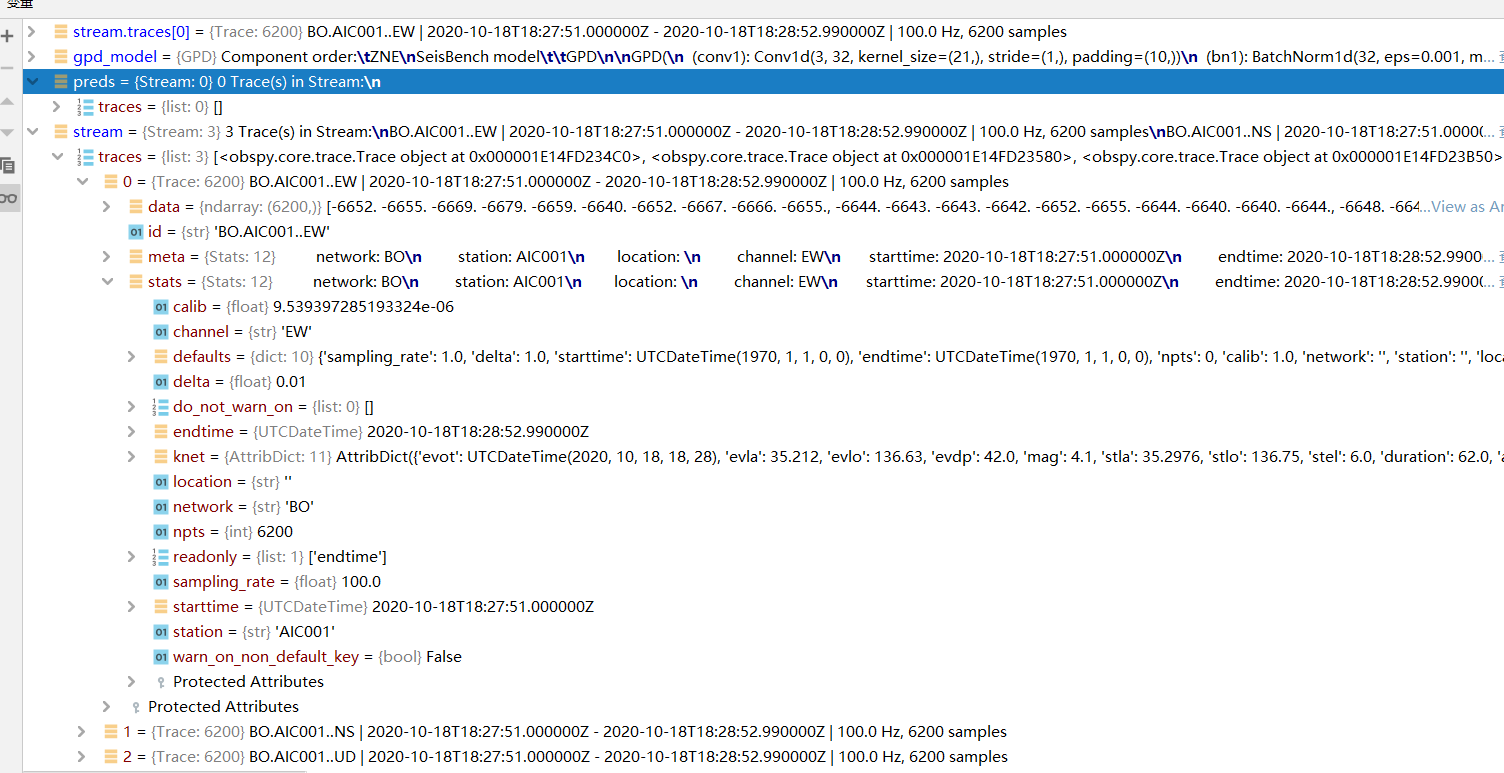Viewport: 1504px width, 773px height.
Task: Click the Remove watch minus icon
Action: pyautogui.click(x=8, y=67)
